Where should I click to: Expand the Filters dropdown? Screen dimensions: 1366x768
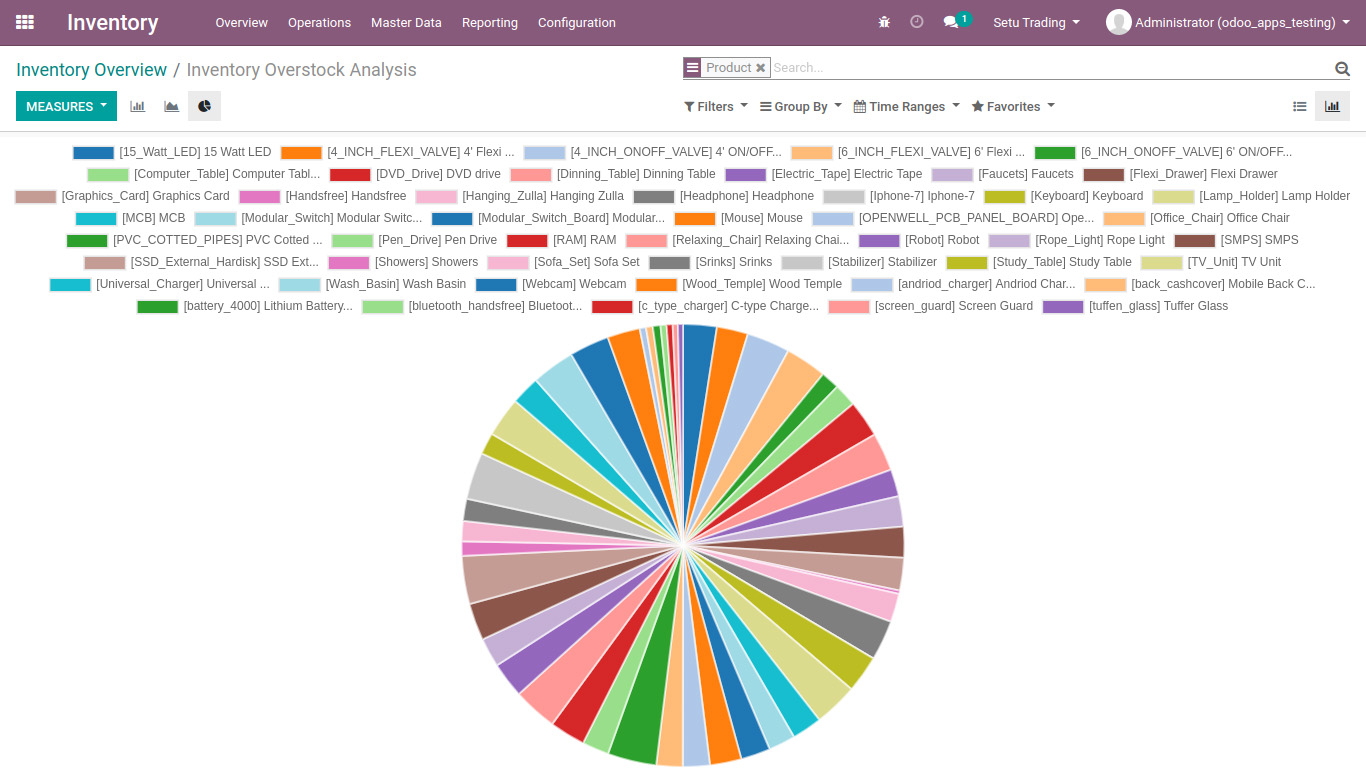click(x=716, y=106)
